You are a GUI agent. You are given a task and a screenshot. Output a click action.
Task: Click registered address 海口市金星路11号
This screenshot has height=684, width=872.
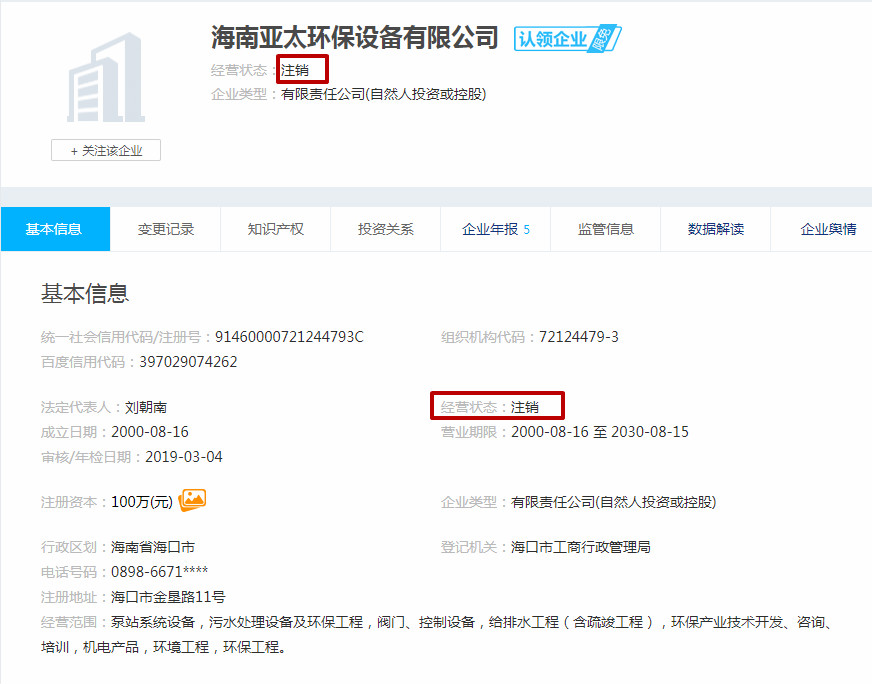[x=168, y=597]
